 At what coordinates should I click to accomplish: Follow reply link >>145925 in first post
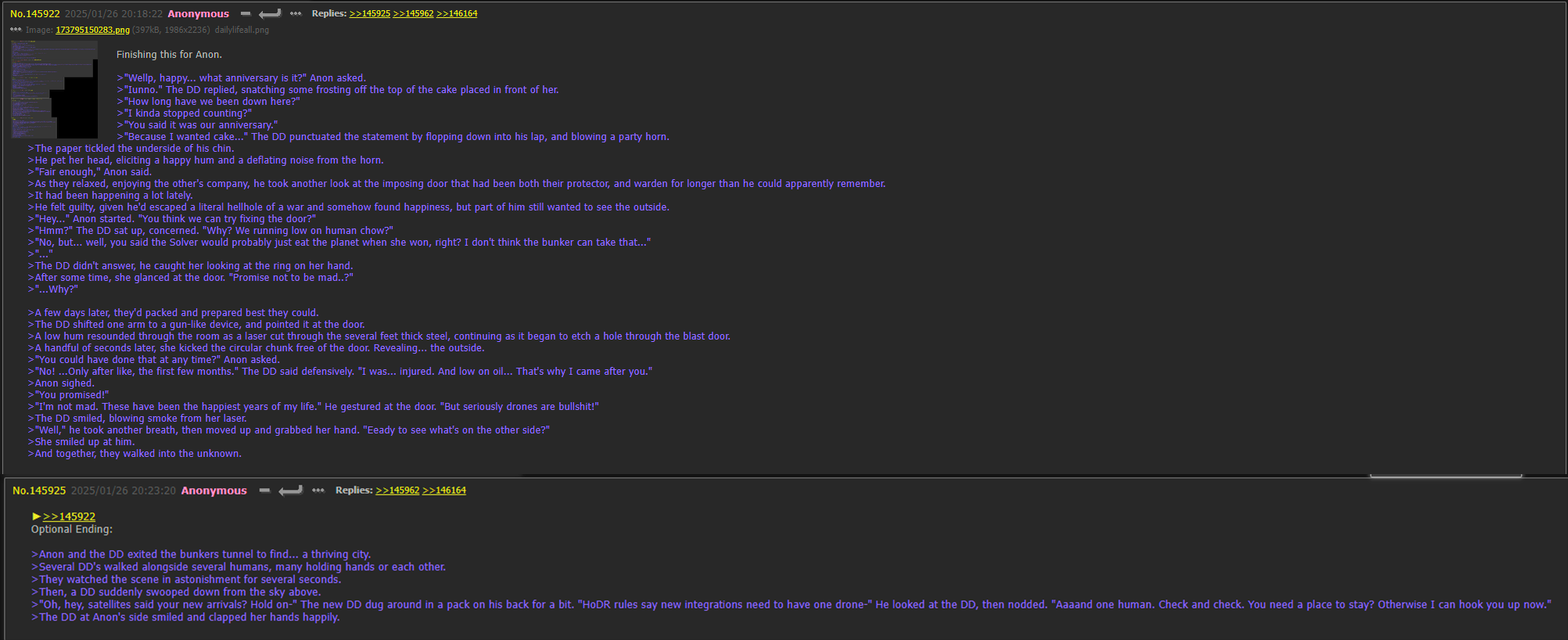tap(369, 13)
